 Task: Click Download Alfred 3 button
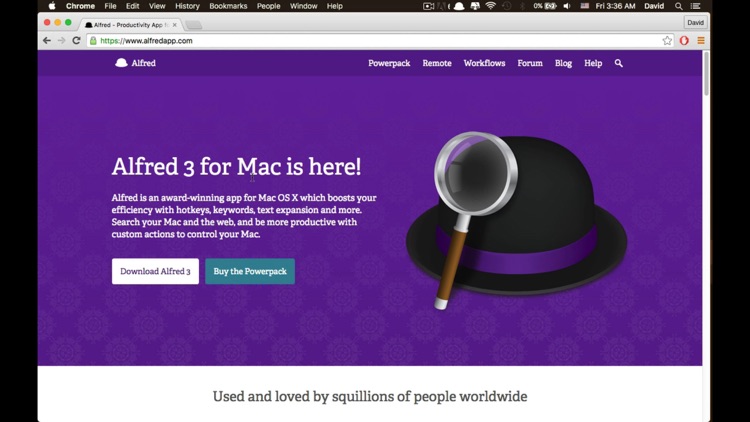tap(155, 271)
